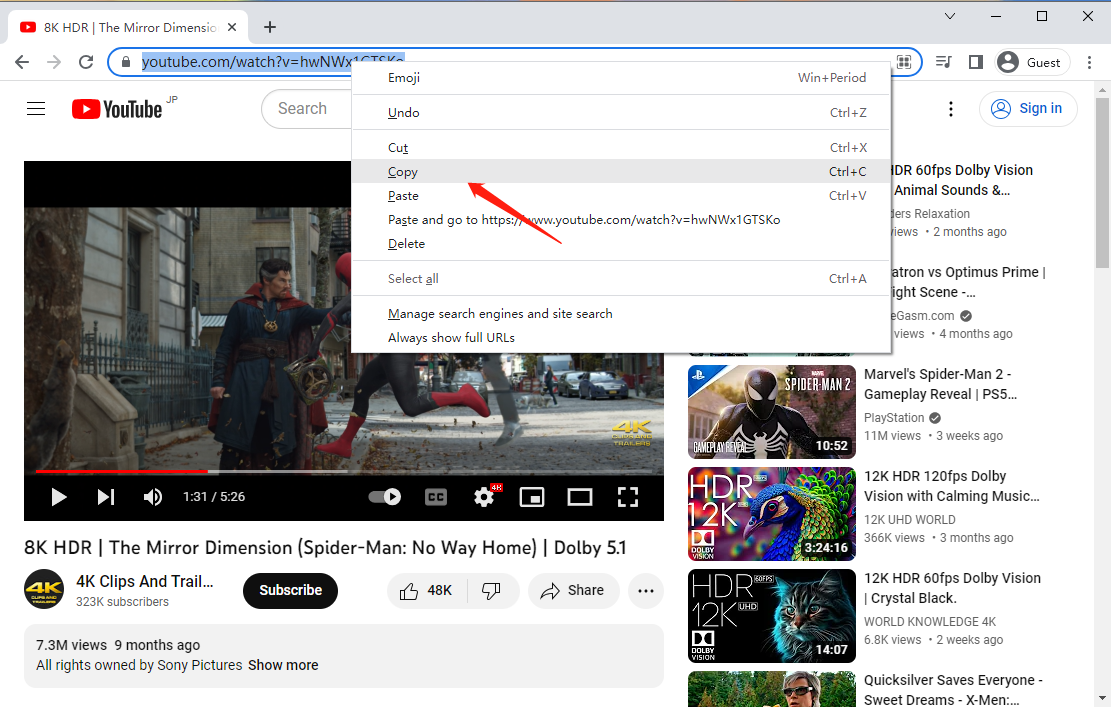Select Paste and go to YouTube URL
Image resolution: width=1111 pixels, height=707 pixels.
pos(621,220)
